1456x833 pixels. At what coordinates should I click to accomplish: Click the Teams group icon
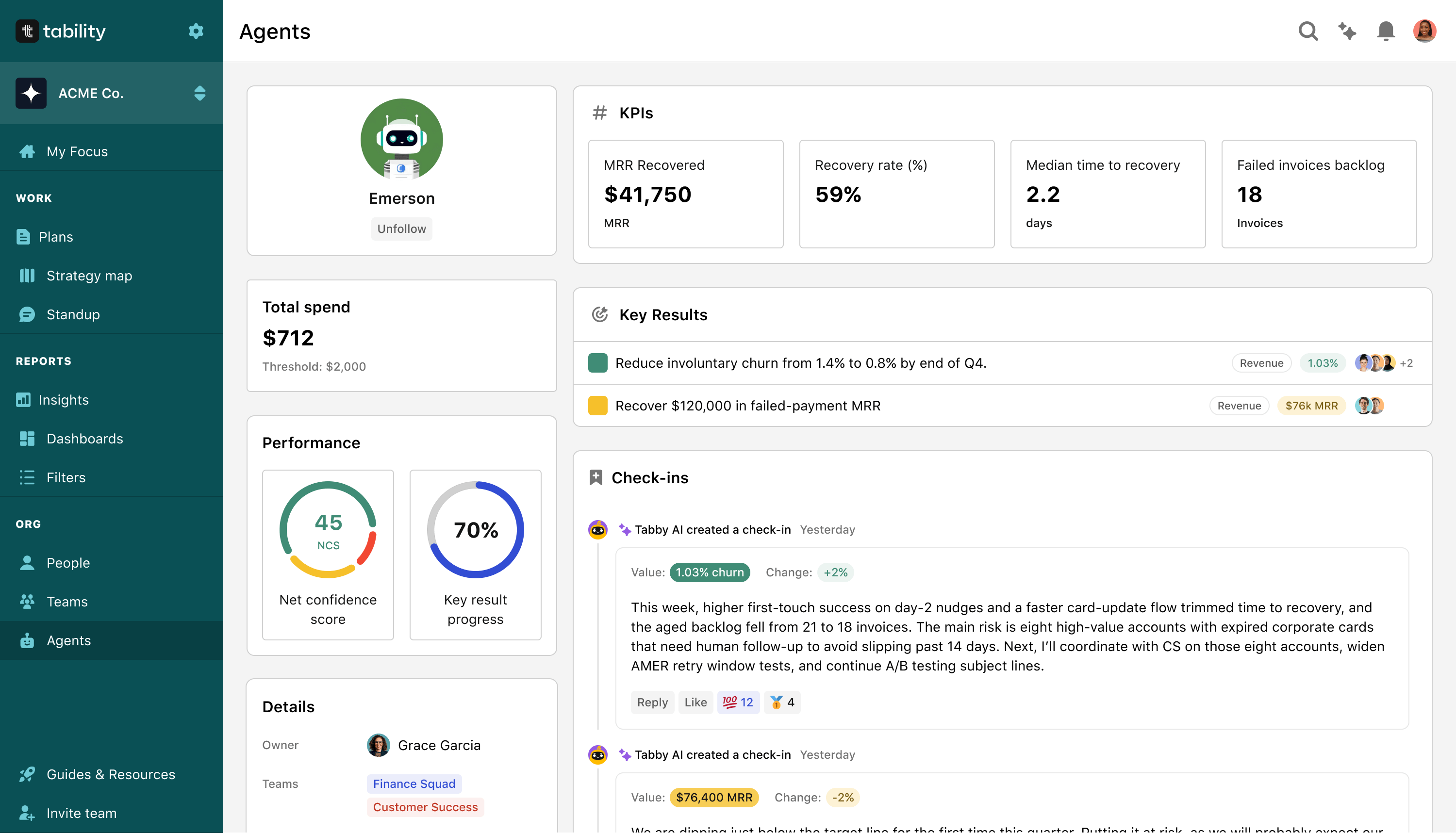[27, 602]
